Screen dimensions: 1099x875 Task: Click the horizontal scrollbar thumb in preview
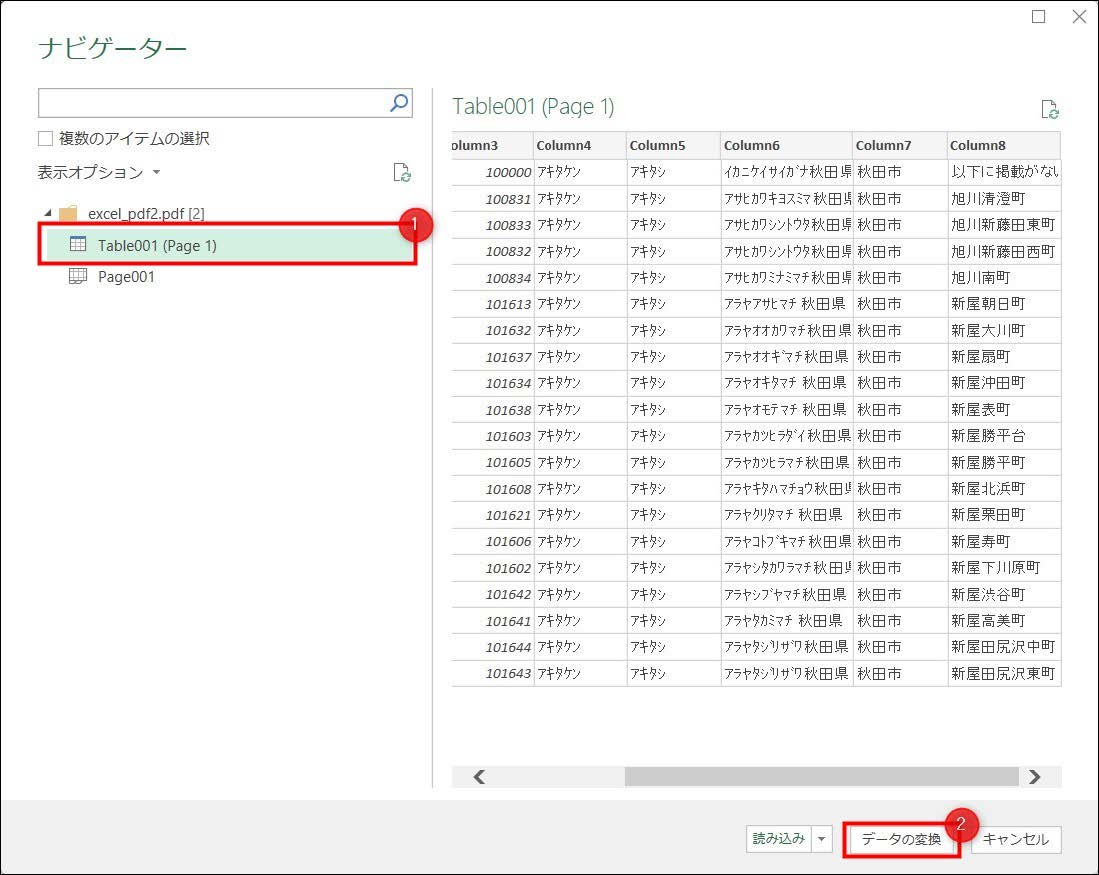pyautogui.click(x=820, y=777)
